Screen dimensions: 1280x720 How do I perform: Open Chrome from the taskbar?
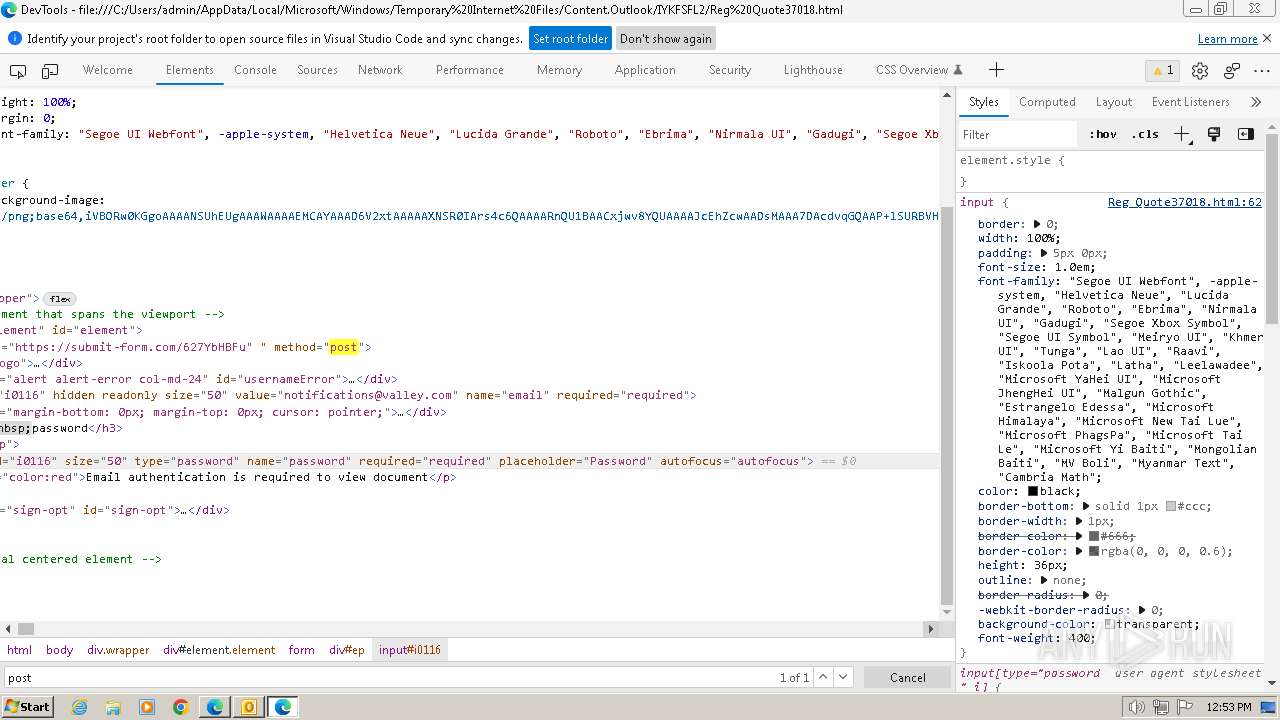click(x=181, y=707)
